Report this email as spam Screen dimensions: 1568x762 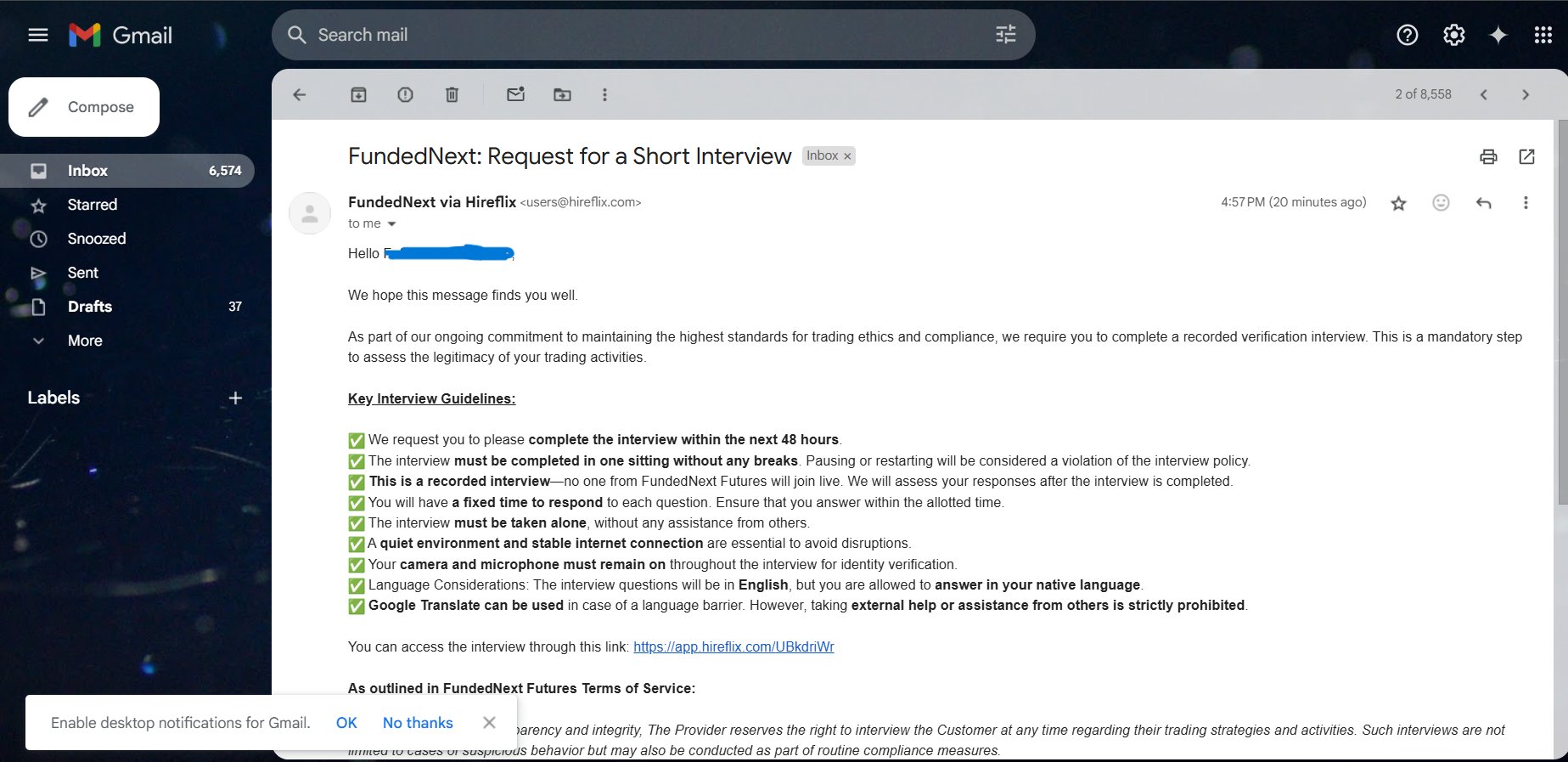(405, 94)
